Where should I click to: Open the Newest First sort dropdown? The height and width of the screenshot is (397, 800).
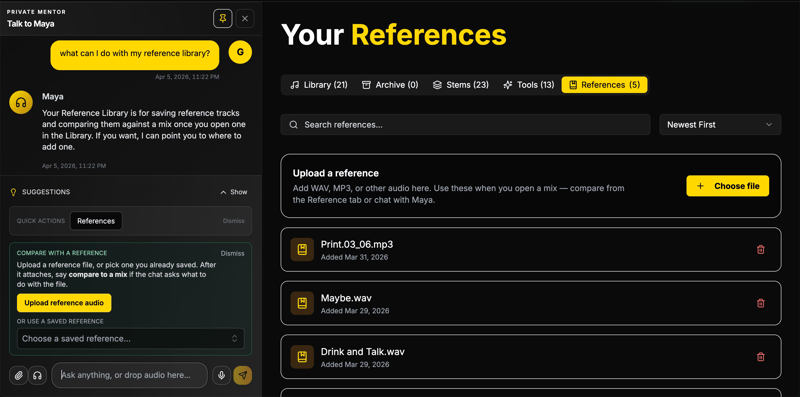click(720, 125)
